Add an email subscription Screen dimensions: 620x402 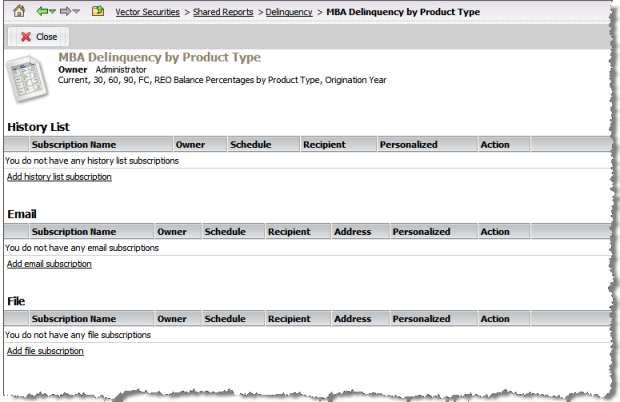pyautogui.click(x=49, y=264)
